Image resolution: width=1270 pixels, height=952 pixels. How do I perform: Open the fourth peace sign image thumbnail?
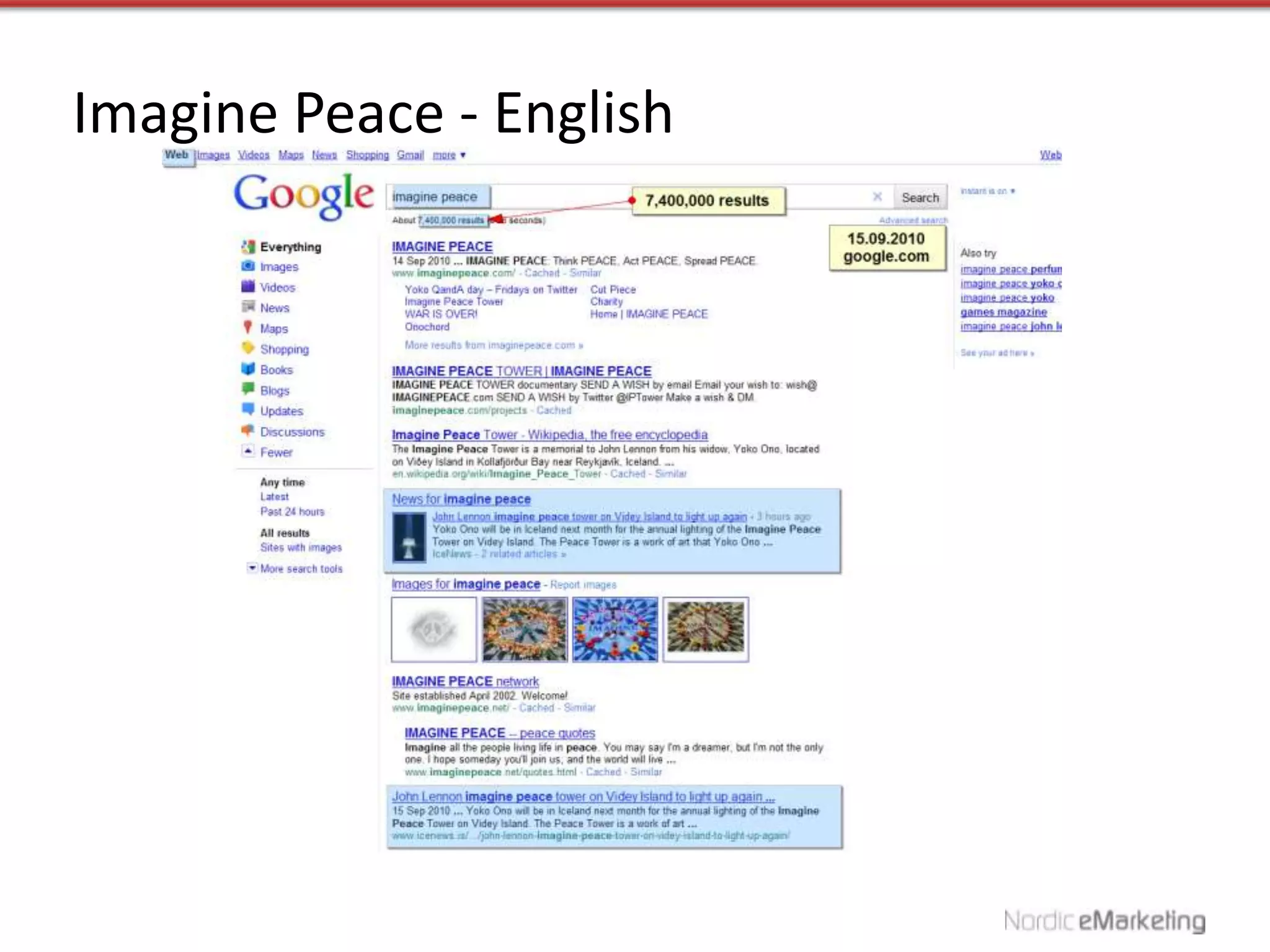[x=706, y=630]
